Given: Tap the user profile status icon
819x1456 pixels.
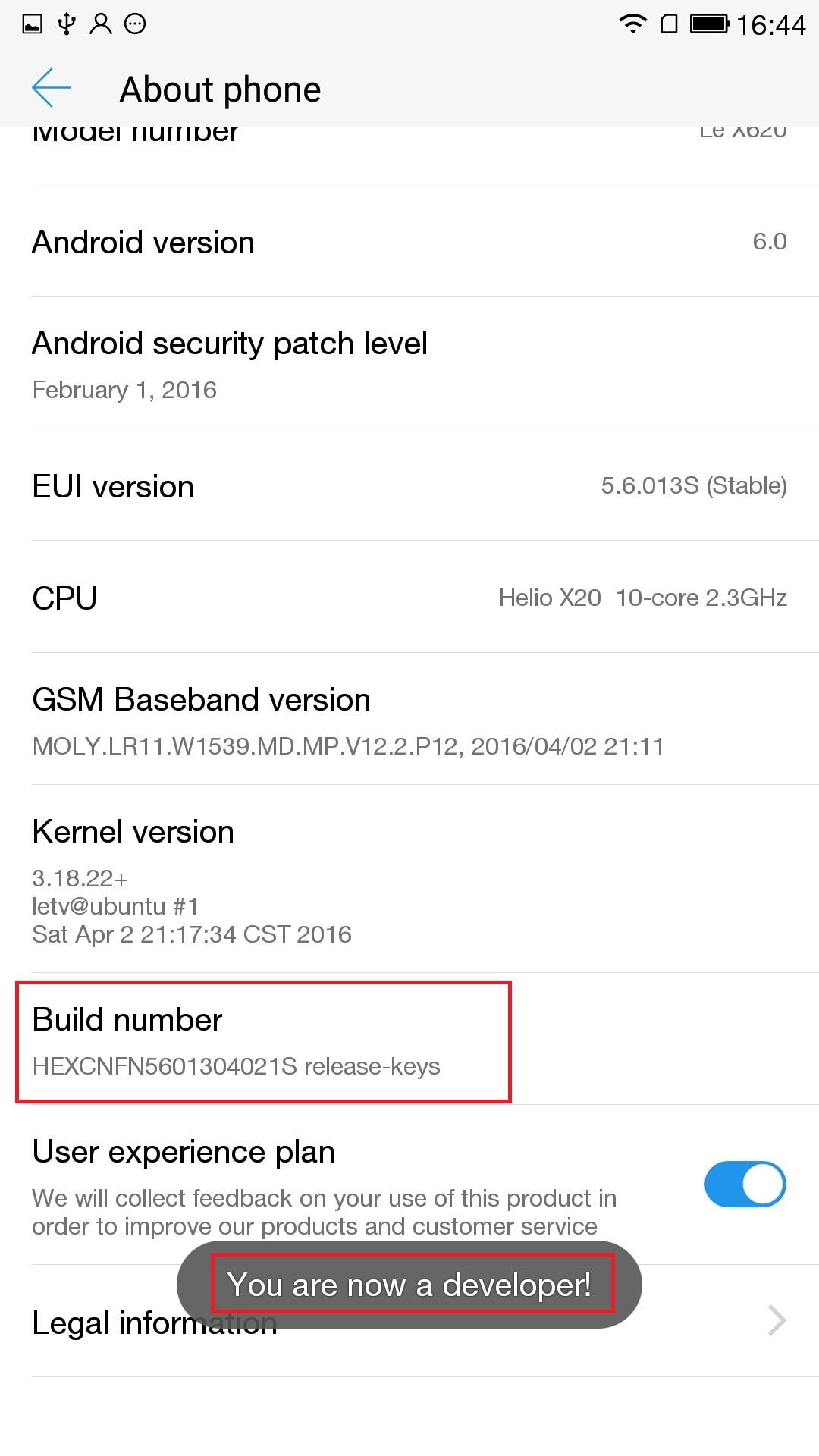Looking at the screenshot, I should (x=101, y=24).
